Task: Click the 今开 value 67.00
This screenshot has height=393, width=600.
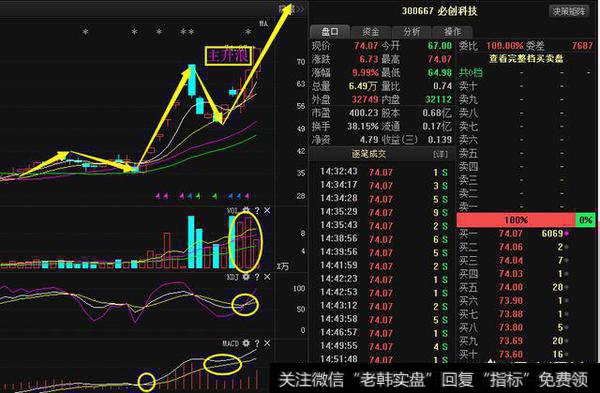Action: 440,46
